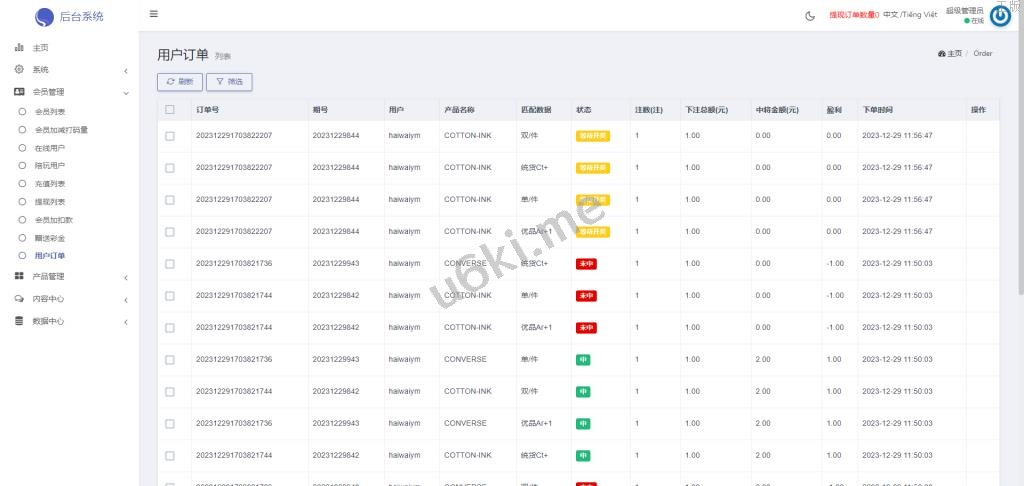
Task: Check the first order row checkbox
Action: 170,135
